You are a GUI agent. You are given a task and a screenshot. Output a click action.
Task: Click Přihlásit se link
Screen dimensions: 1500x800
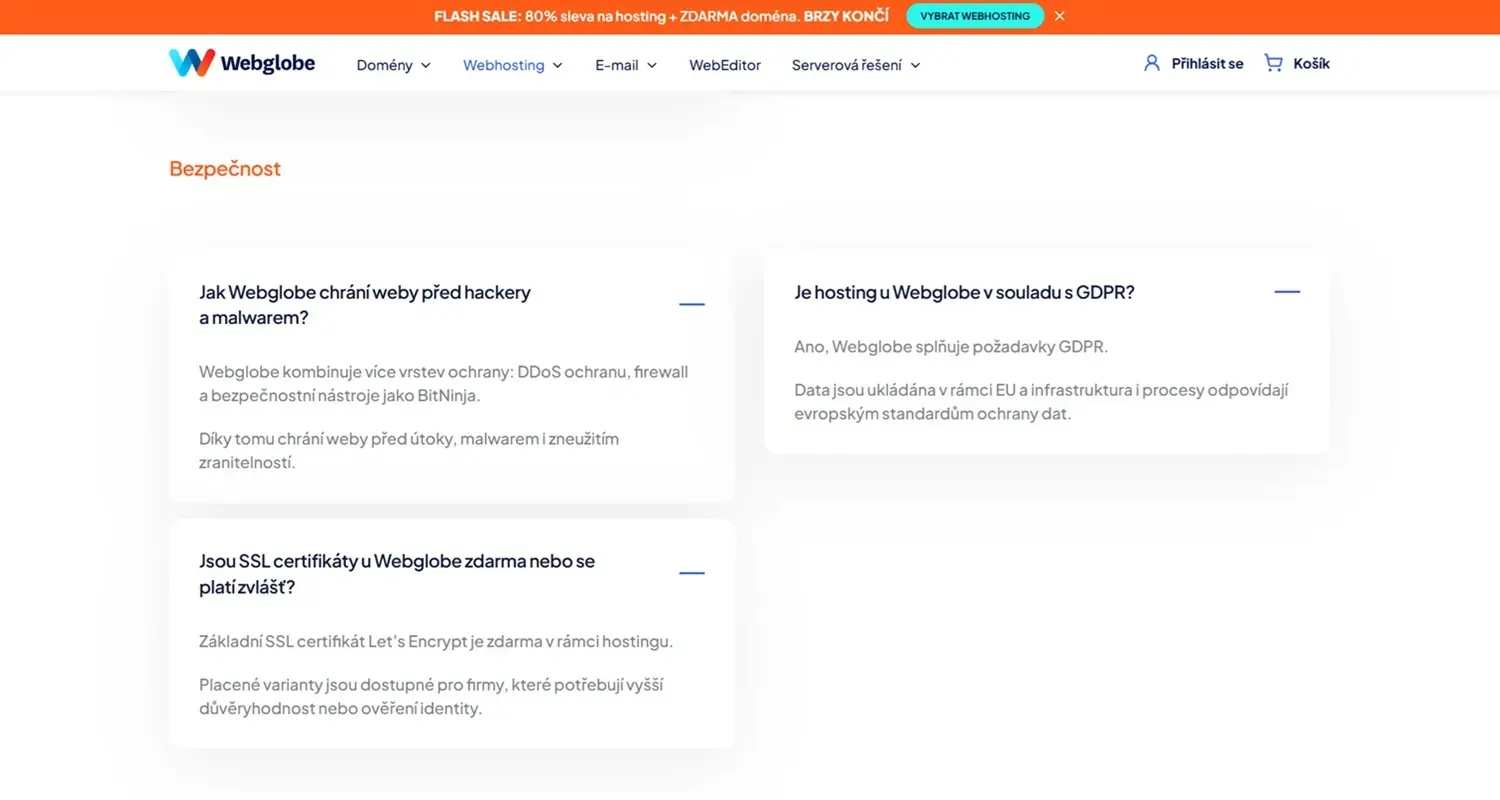(1194, 63)
